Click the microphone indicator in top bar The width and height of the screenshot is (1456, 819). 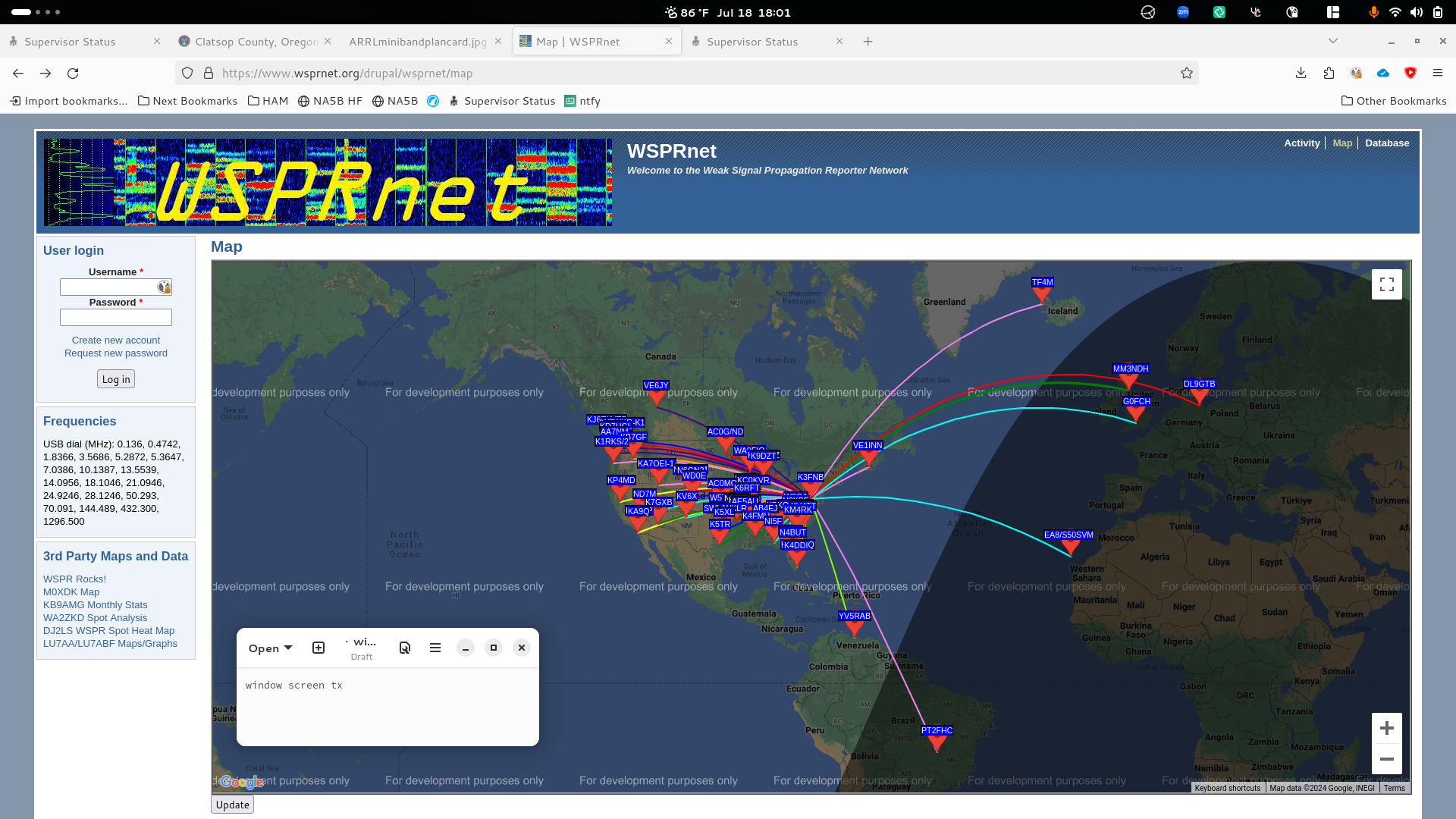tap(1373, 12)
